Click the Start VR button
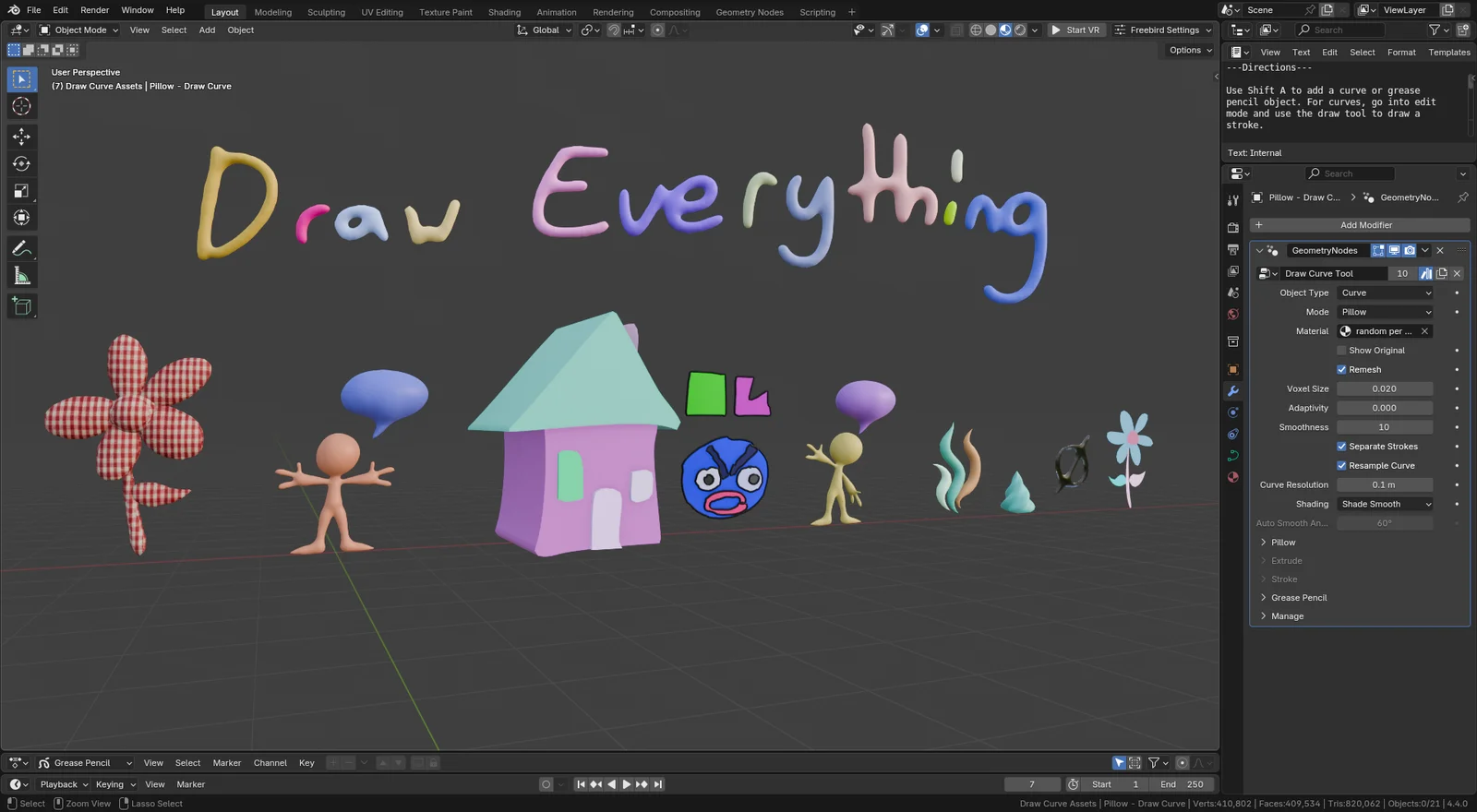This screenshot has width=1477, height=812. [x=1075, y=30]
